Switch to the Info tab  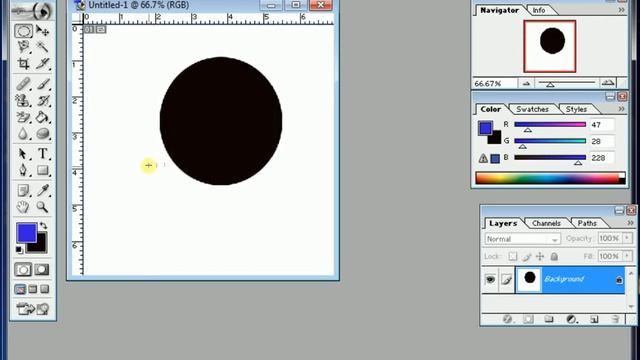pyautogui.click(x=539, y=10)
